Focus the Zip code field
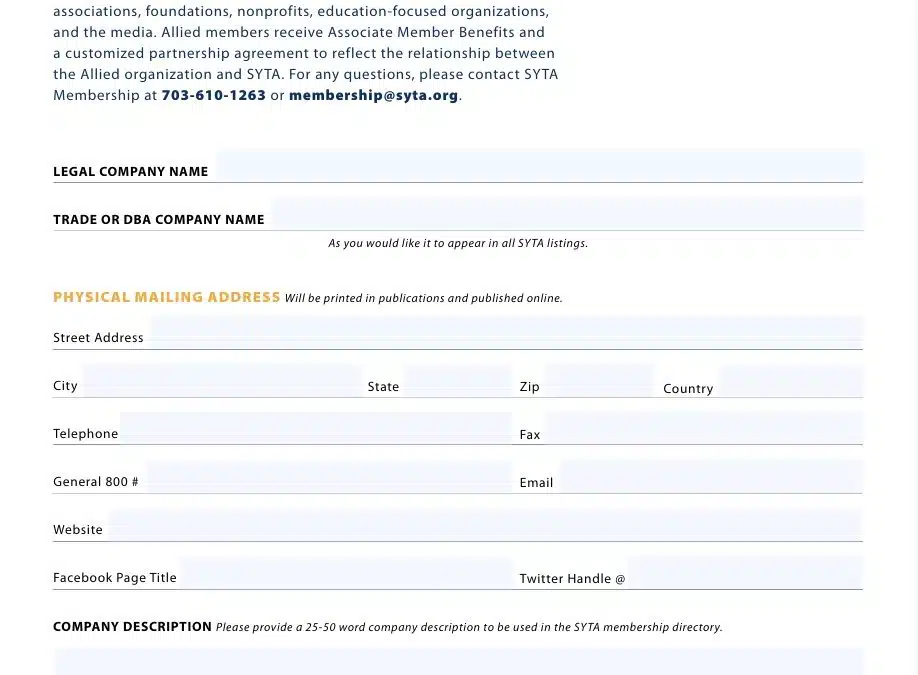 coord(598,381)
